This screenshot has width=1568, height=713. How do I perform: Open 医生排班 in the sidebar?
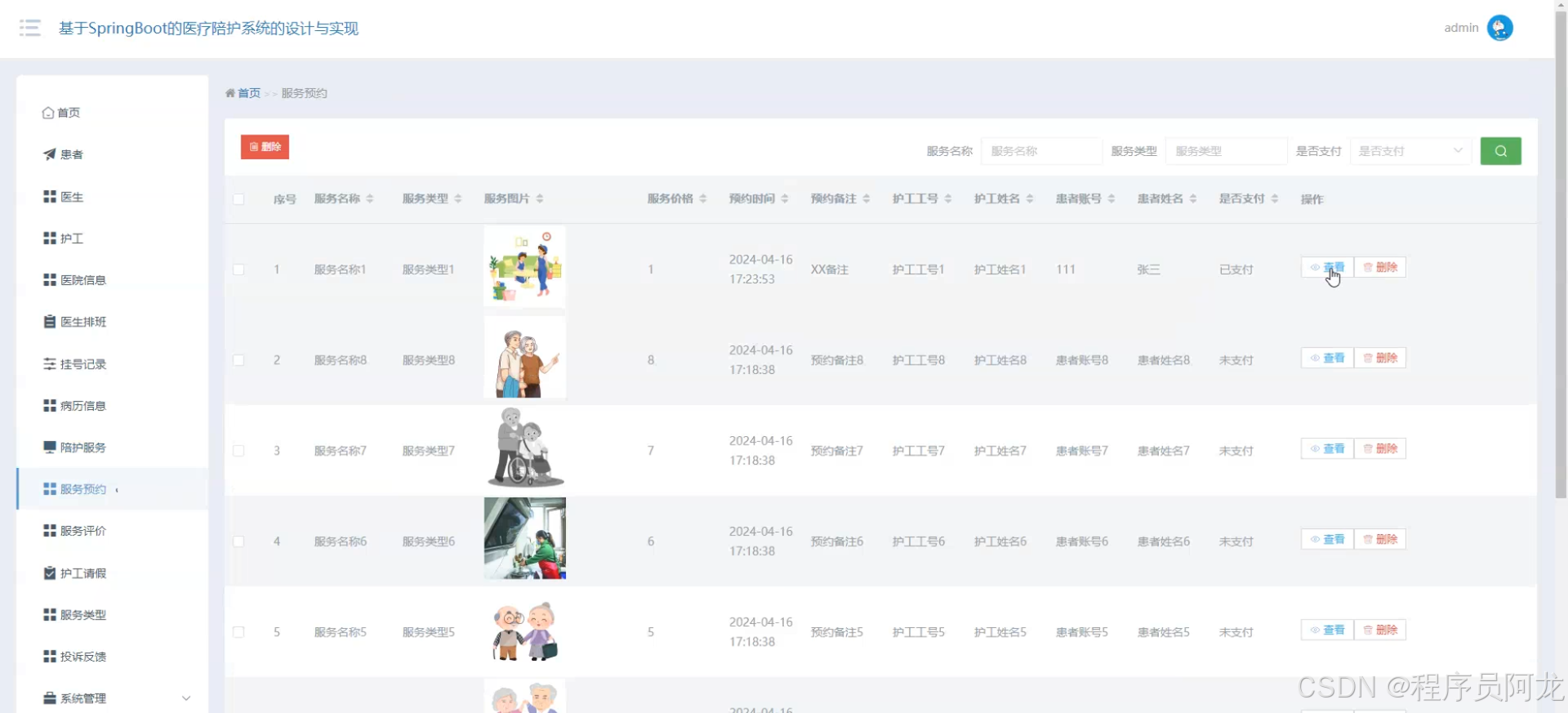[113, 322]
